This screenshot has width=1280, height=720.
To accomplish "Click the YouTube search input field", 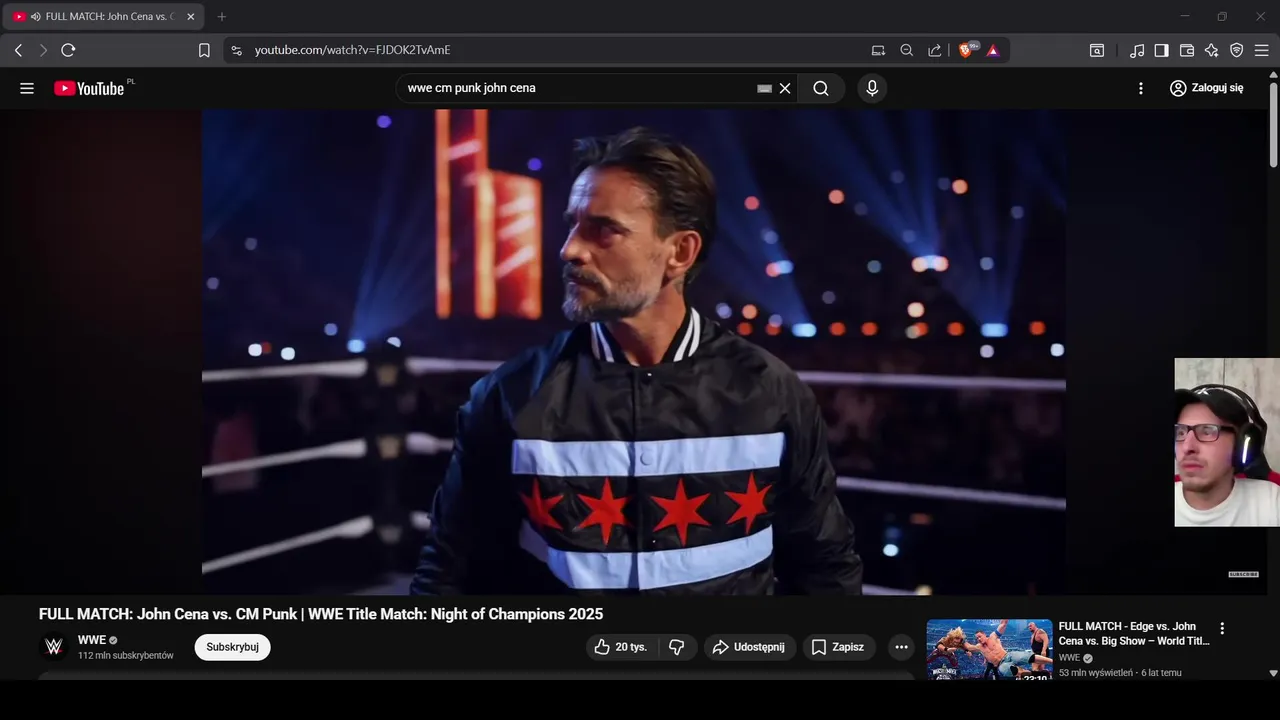I will 580,88.
